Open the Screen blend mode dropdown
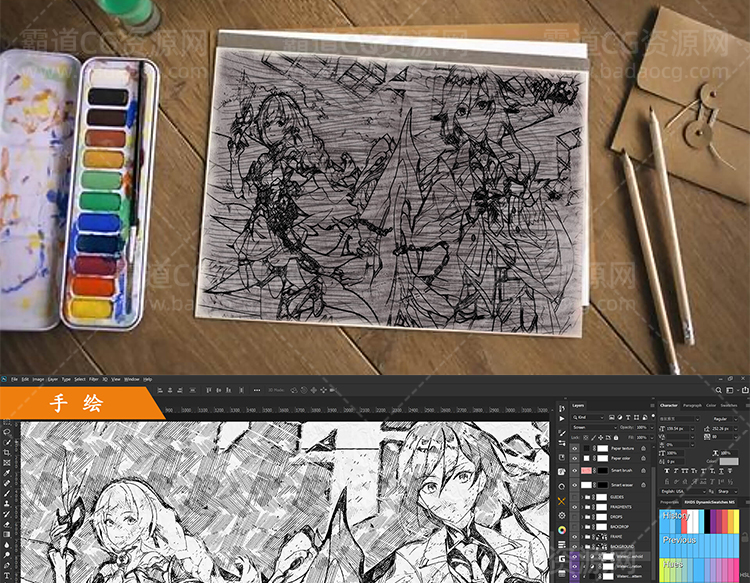This screenshot has height=583, width=750. pos(594,428)
